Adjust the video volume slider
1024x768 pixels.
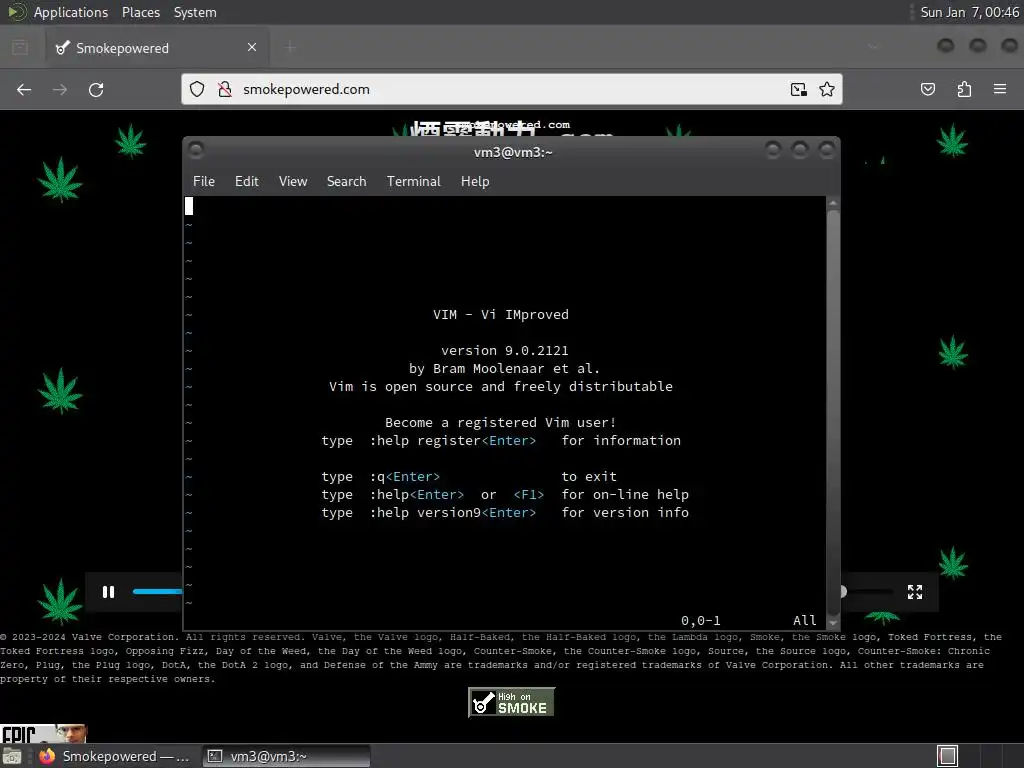[x=866, y=592]
